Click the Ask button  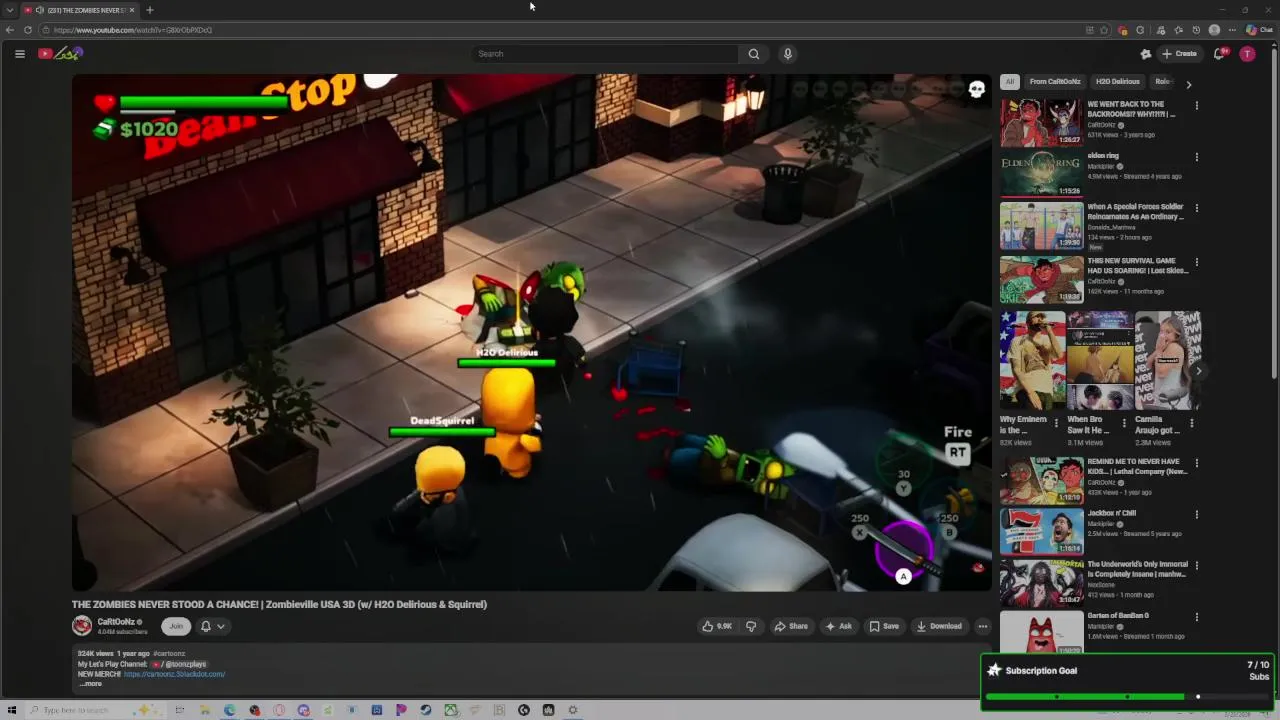pos(838,626)
